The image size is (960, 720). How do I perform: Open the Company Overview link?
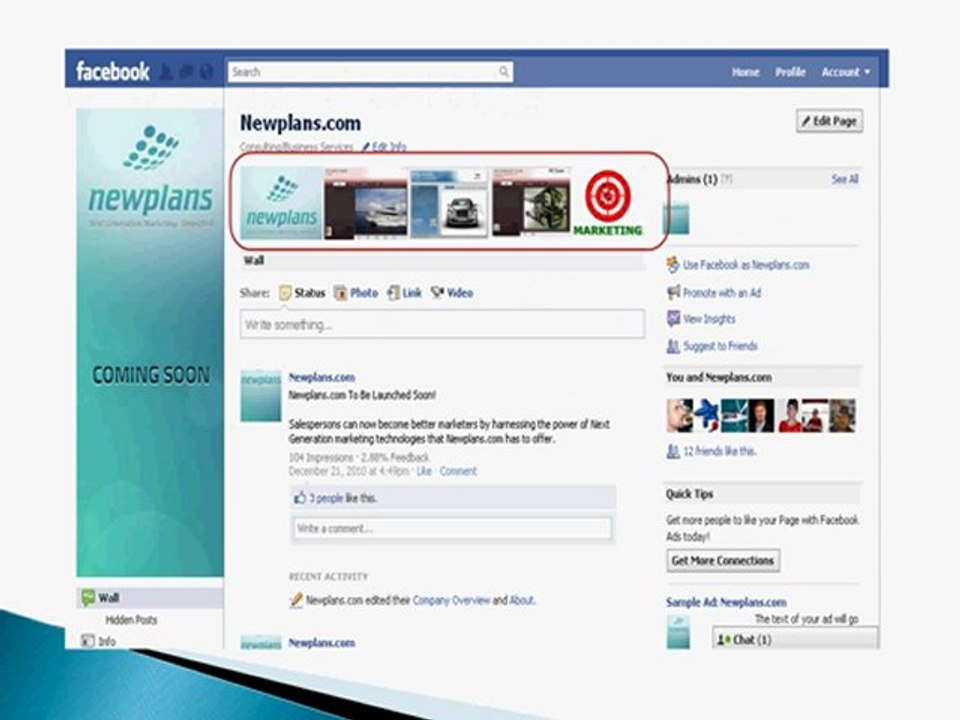[x=451, y=600]
